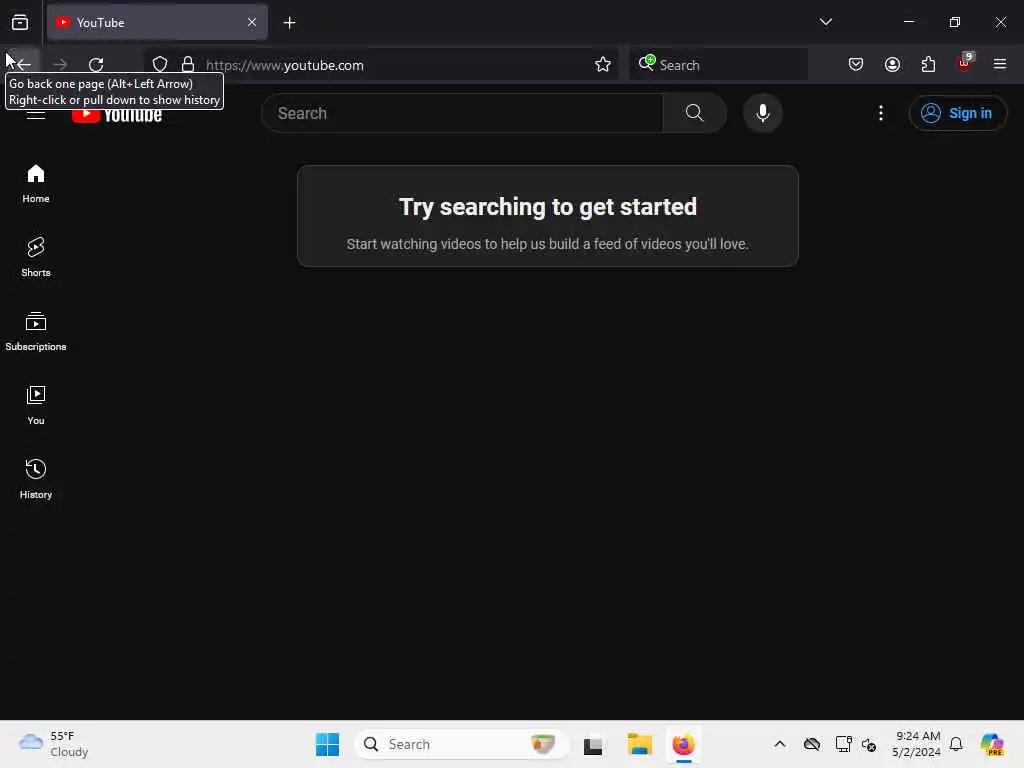The height and width of the screenshot is (768, 1024).
Task: Open Shorts in the sidebar
Action: point(36,257)
